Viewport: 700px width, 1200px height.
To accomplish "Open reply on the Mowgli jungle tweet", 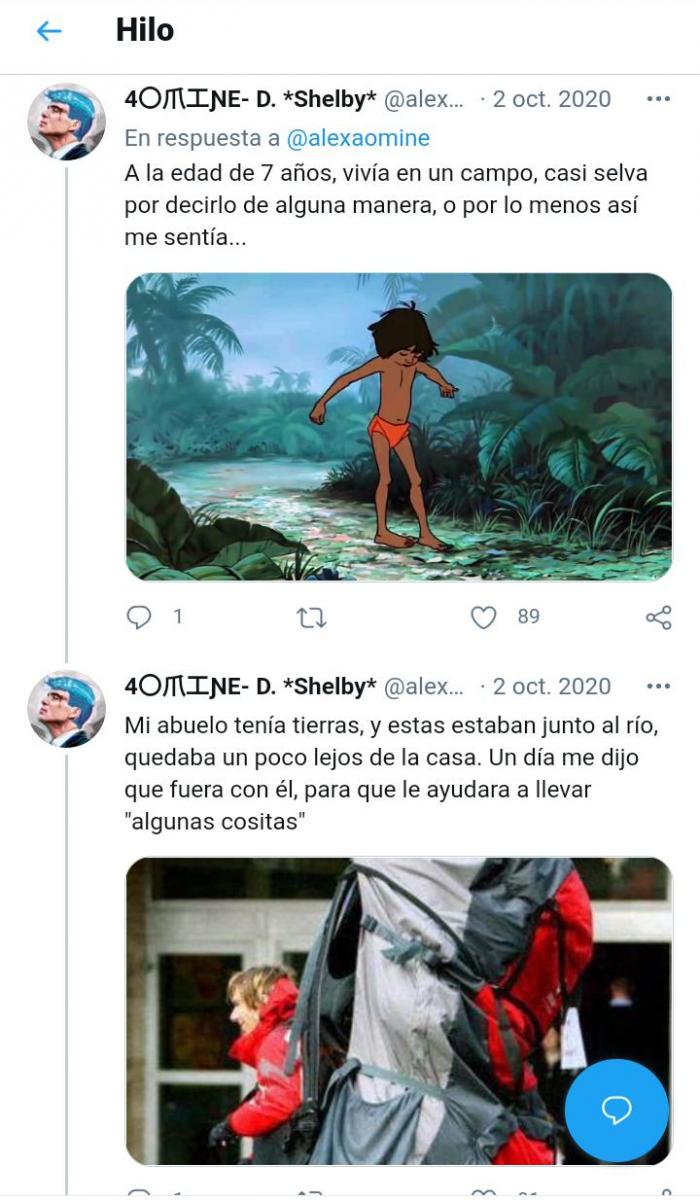I will 138,617.
